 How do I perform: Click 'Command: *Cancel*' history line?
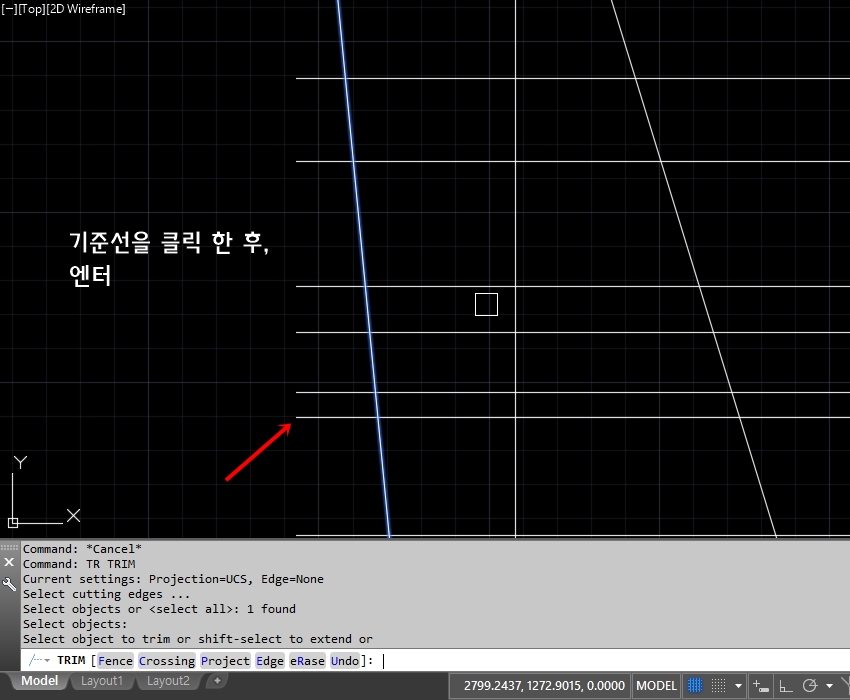pos(82,549)
